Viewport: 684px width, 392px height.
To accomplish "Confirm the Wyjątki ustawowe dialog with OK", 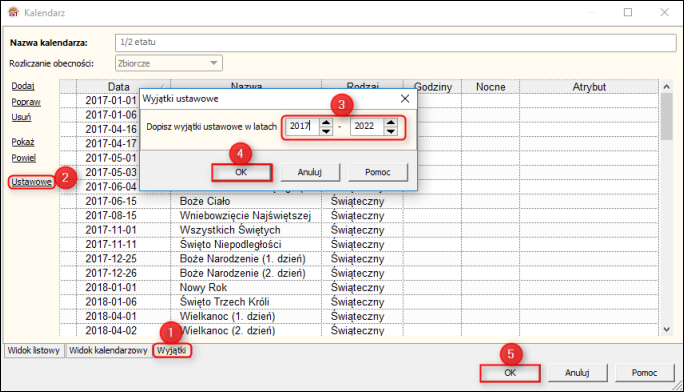I will 242,172.
